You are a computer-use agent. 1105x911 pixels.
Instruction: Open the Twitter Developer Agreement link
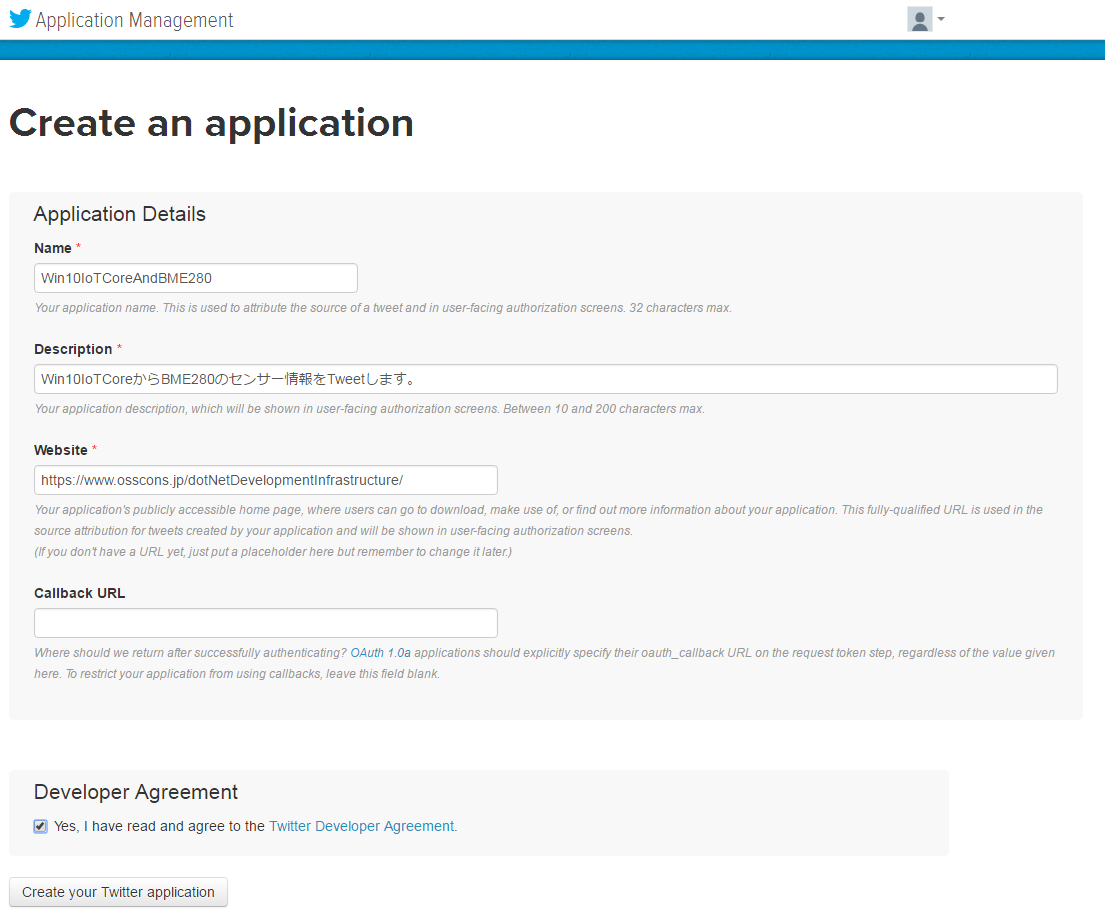pos(362,826)
